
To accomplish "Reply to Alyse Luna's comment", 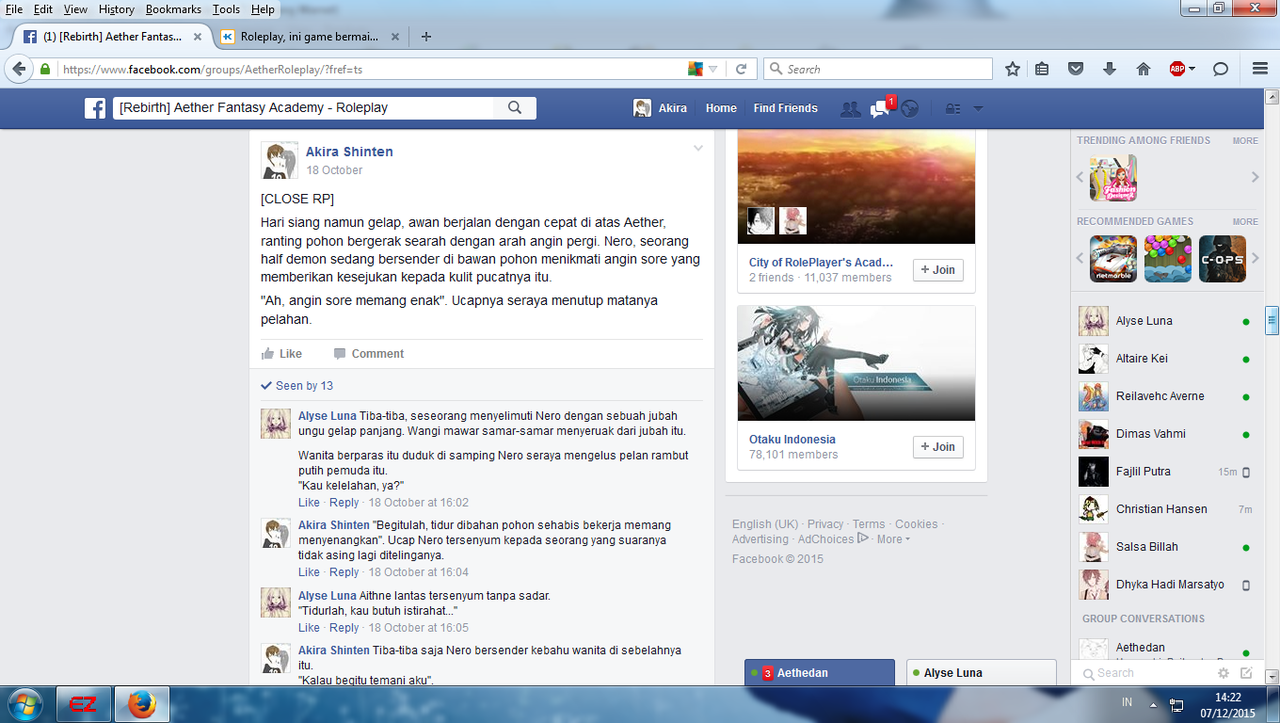I will pos(344,502).
